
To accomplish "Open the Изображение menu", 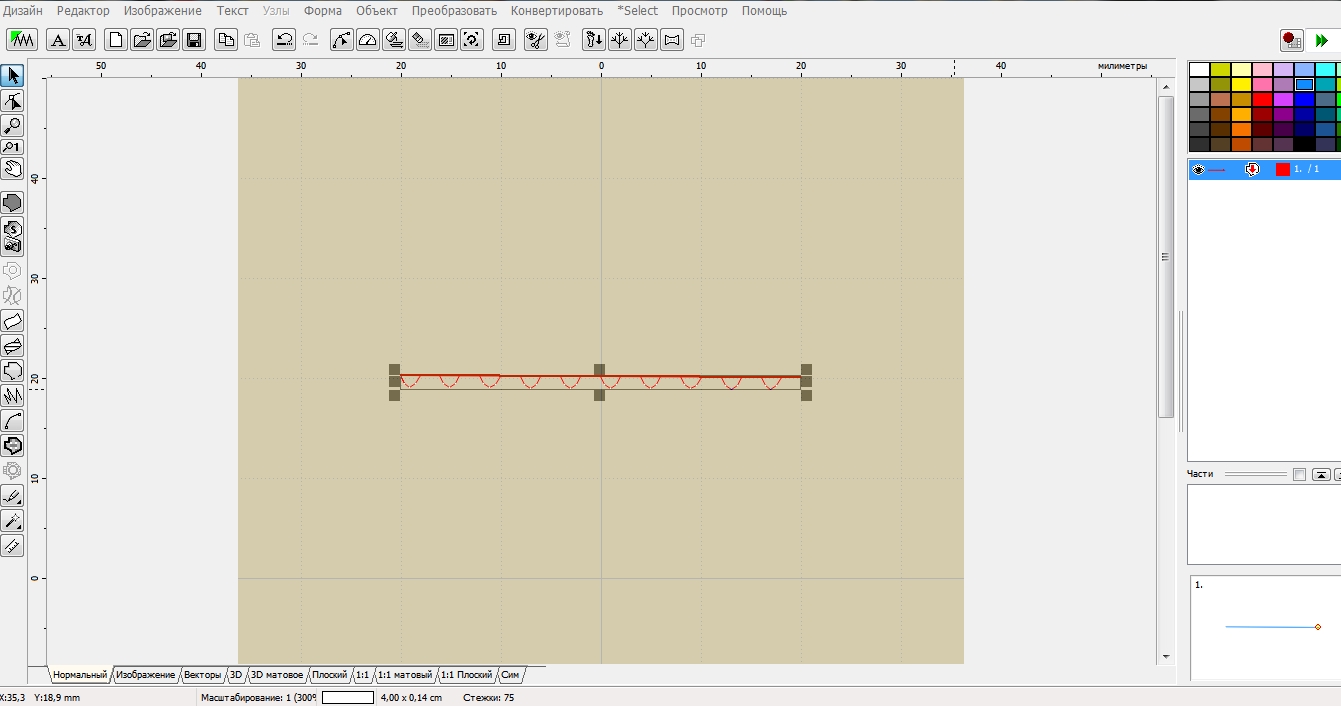I will pyautogui.click(x=163, y=11).
